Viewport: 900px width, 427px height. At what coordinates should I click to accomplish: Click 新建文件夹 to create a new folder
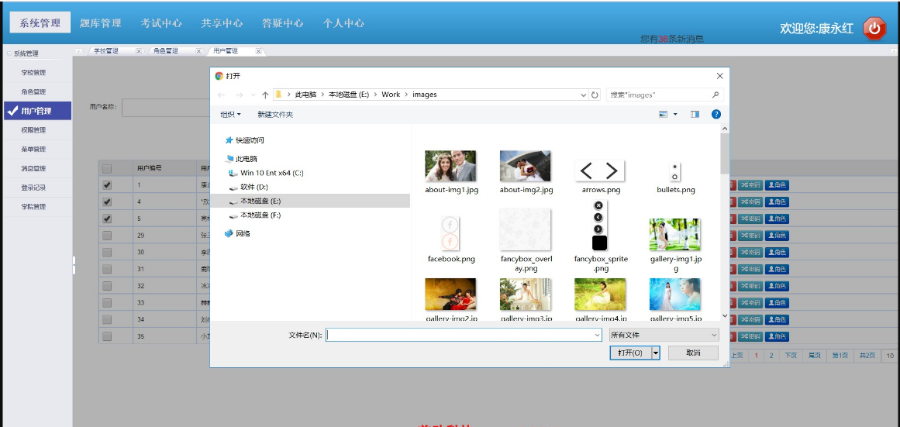click(x=275, y=114)
